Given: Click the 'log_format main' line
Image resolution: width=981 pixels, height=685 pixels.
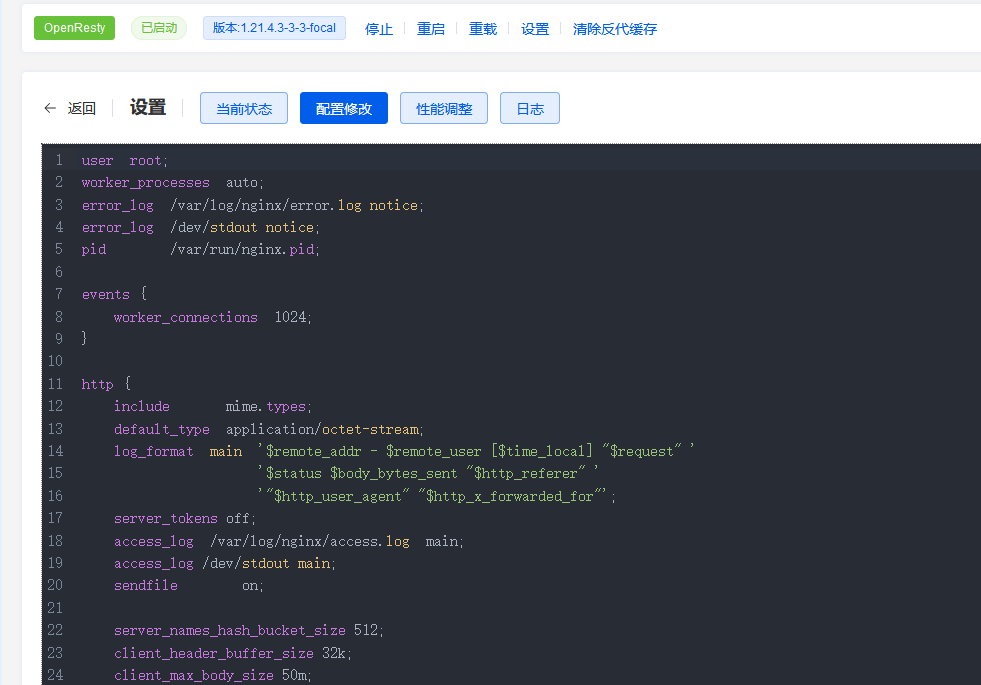Looking at the screenshot, I should pos(404,452).
